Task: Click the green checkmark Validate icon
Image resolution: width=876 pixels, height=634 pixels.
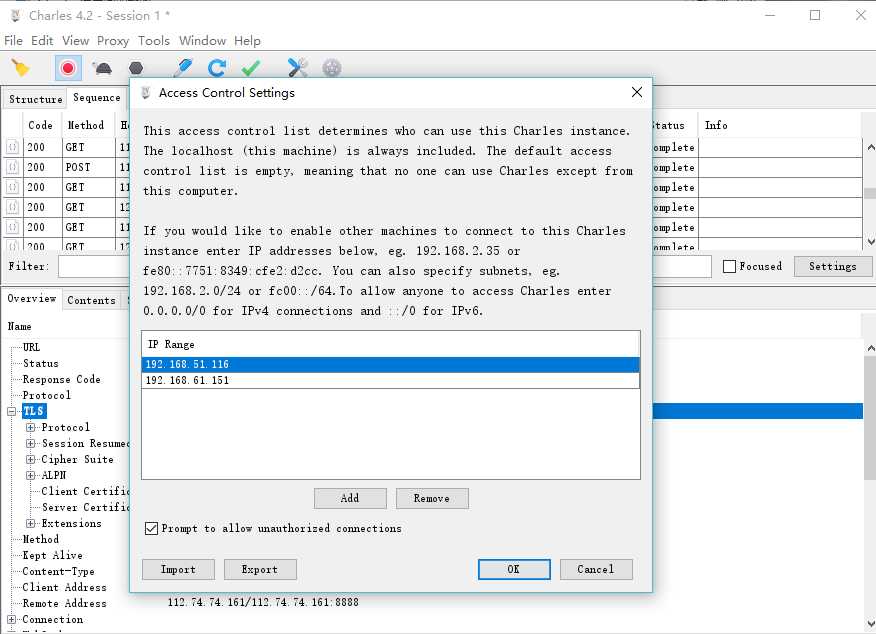Action: click(250, 68)
